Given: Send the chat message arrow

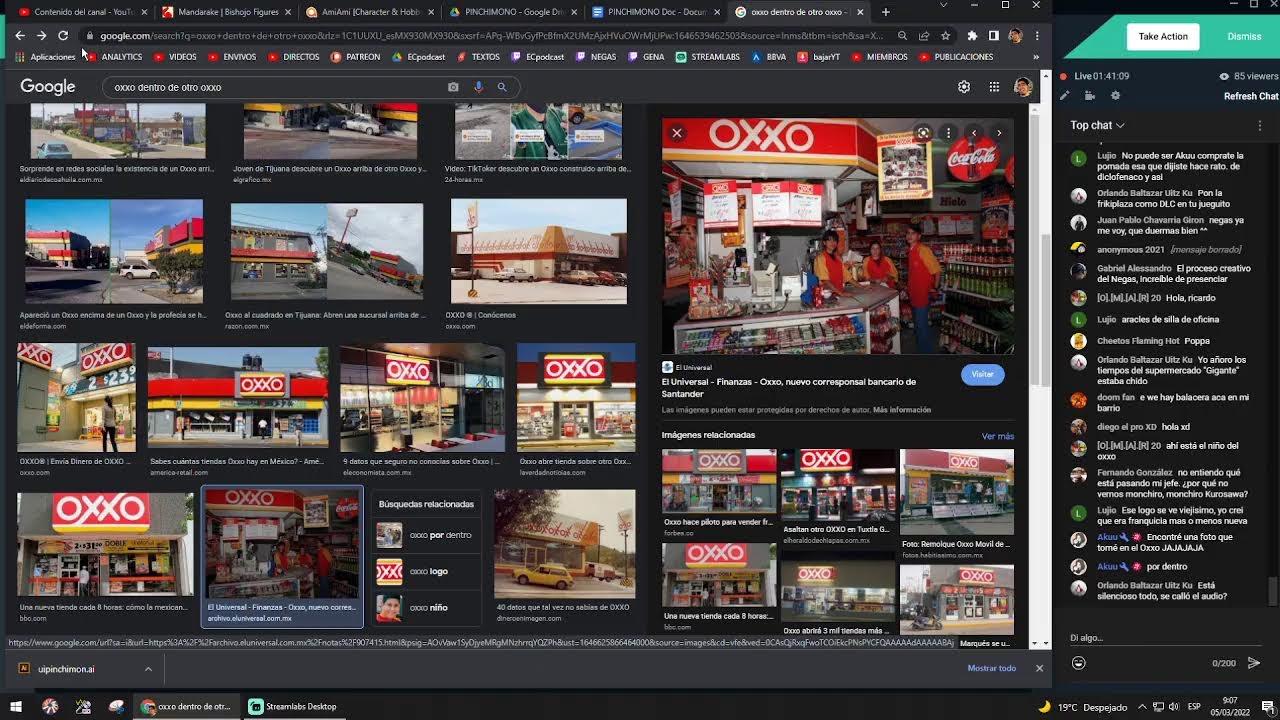Looking at the screenshot, I should coord(1254,663).
